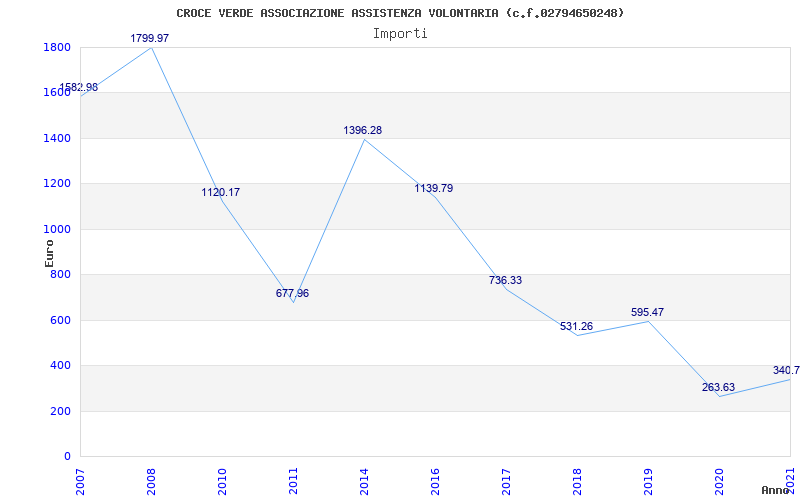
Task: Click the 677.96 data point label
Action: [x=292, y=293]
